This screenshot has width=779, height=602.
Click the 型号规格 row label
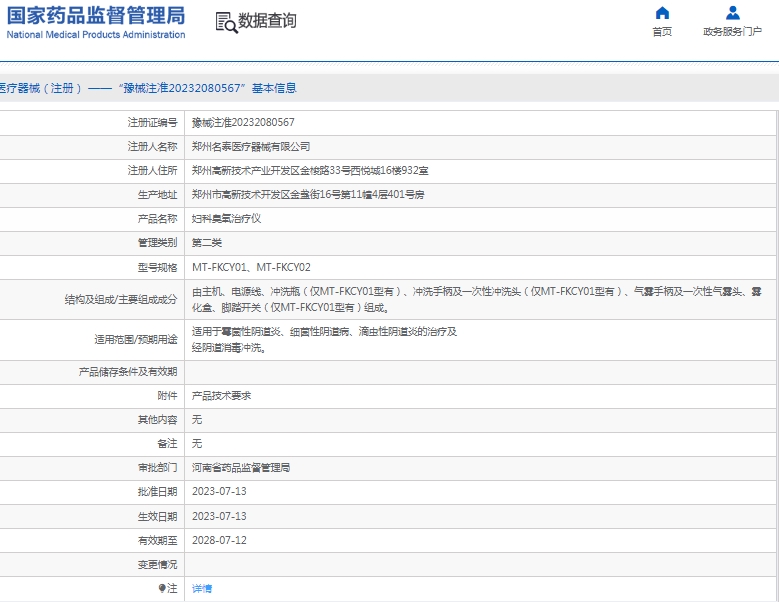pyautogui.click(x=157, y=268)
